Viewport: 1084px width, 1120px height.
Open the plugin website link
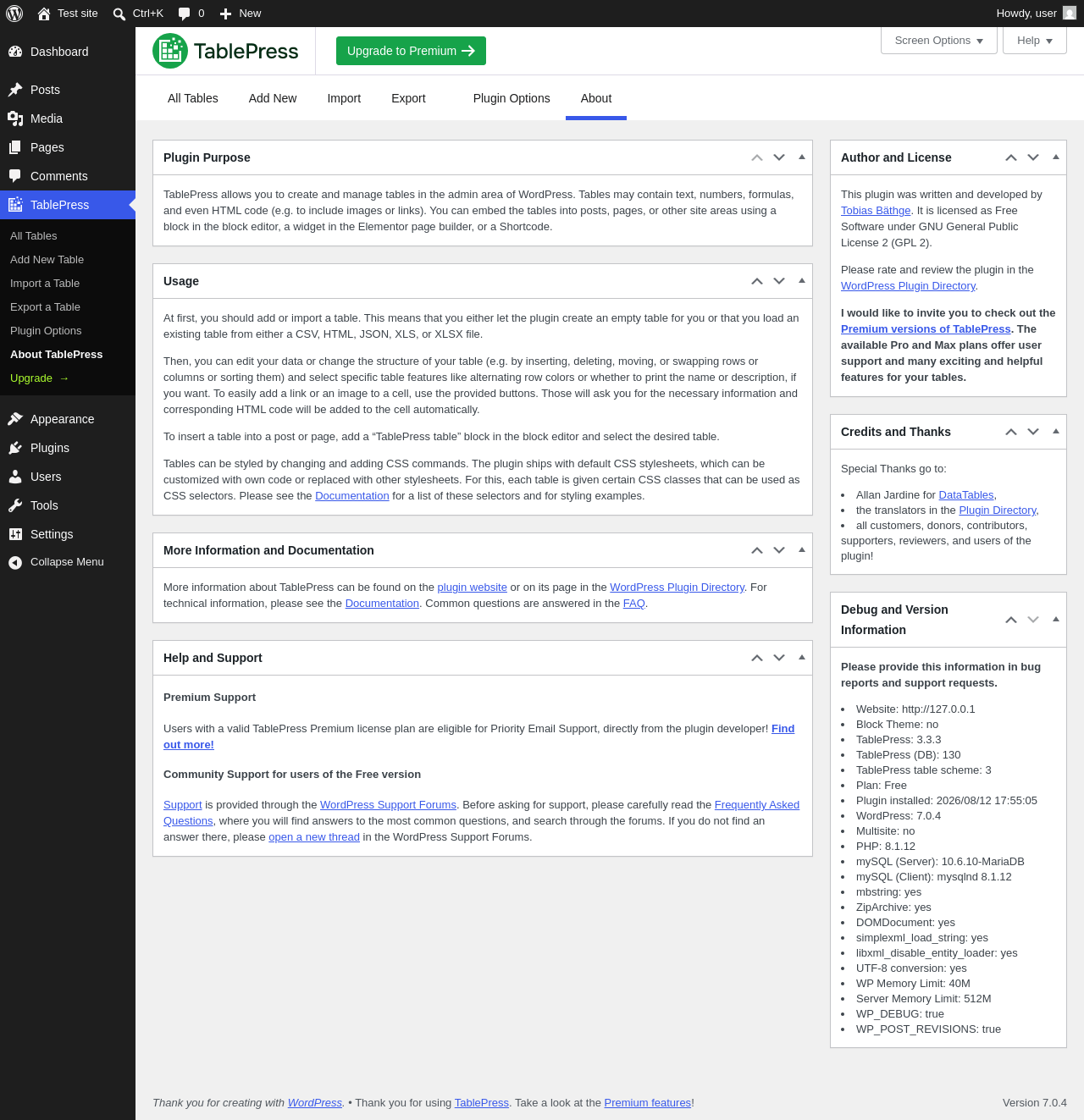pos(472,588)
